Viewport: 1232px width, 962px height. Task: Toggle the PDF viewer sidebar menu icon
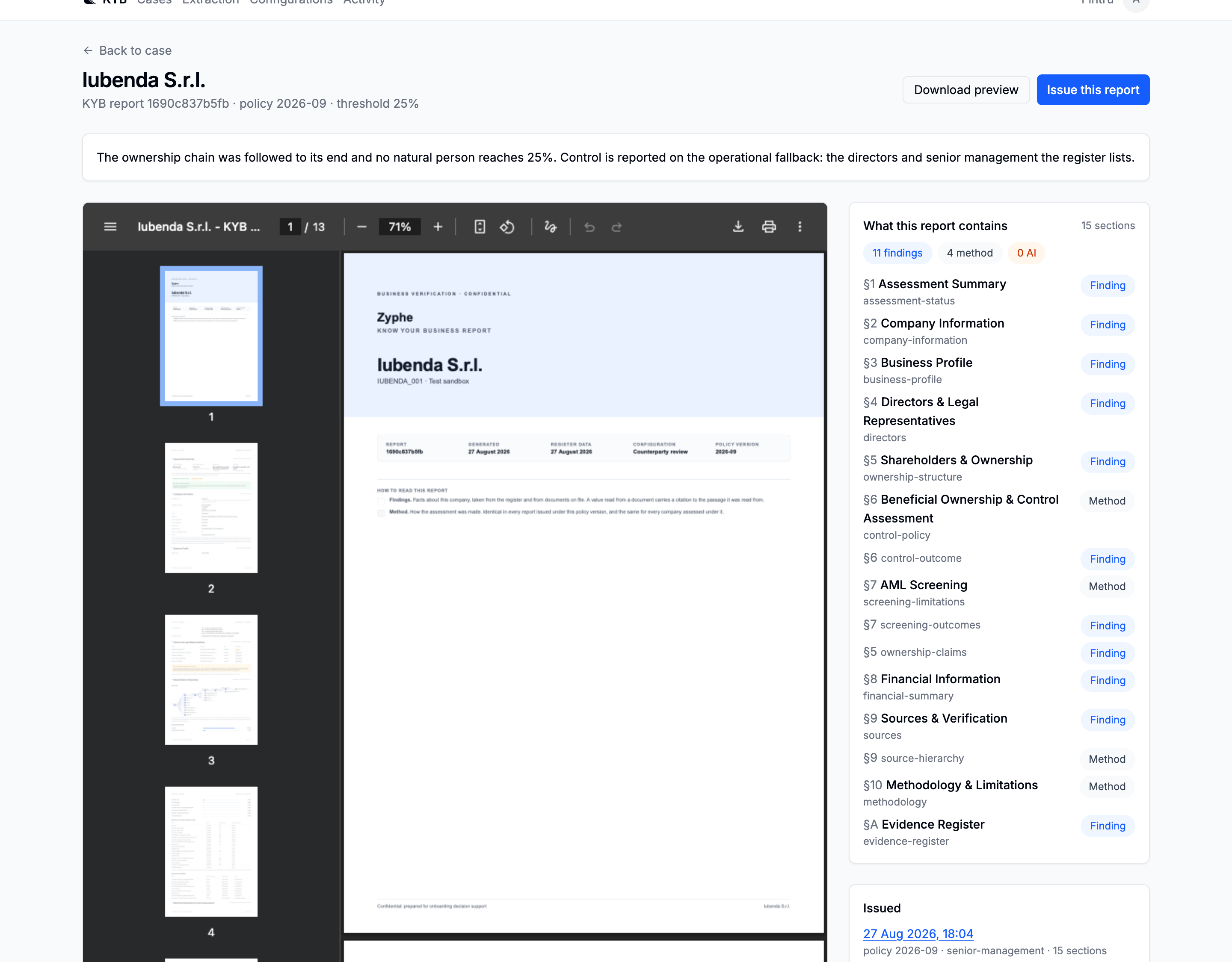[110, 227]
